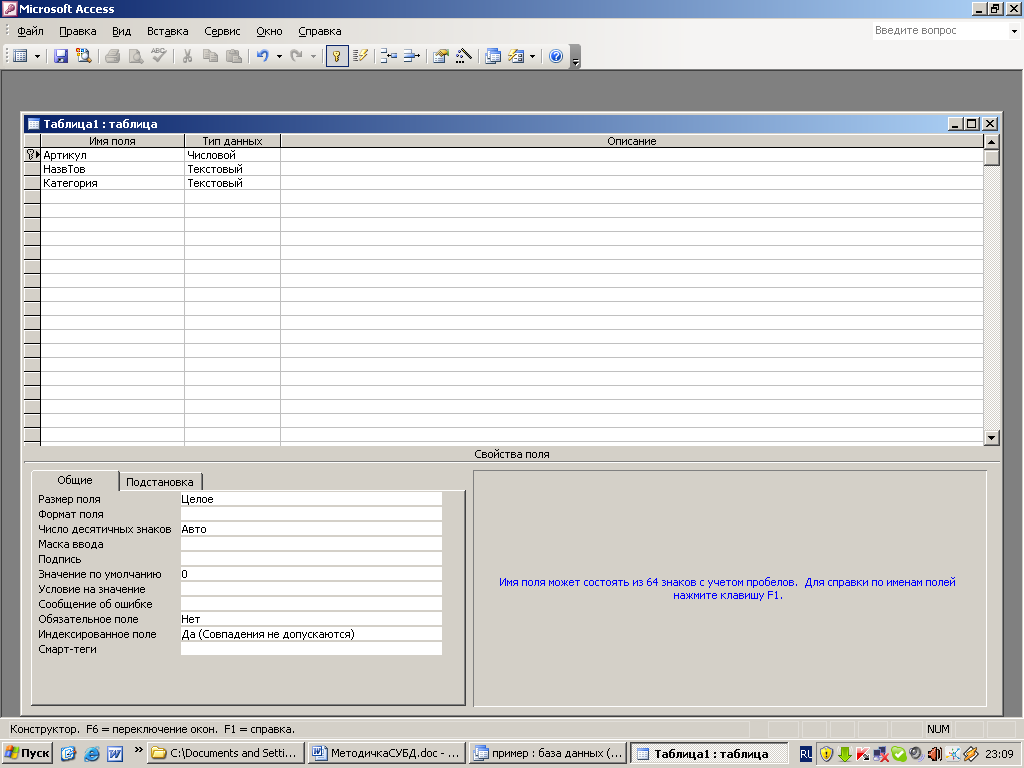Select the НазвТов field name cell
Image resolution: width=1024 pixels, height=768 pixels.
113,169
